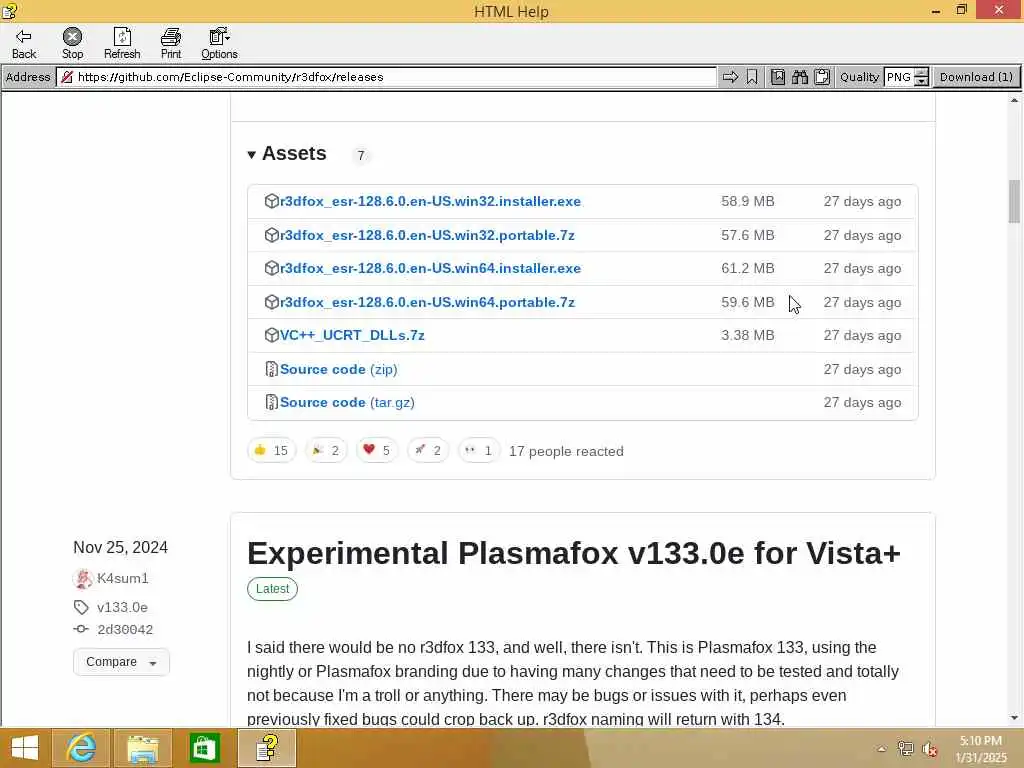Toggle eyes reaction with 1
Image resolution: width=1024 pixels, height=768 pixels.
(x=479, y=451)
